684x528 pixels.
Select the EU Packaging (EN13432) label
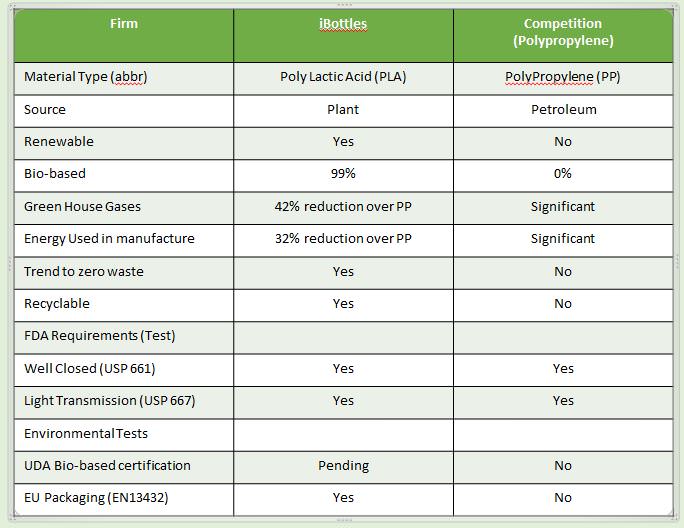coord(96,498)
